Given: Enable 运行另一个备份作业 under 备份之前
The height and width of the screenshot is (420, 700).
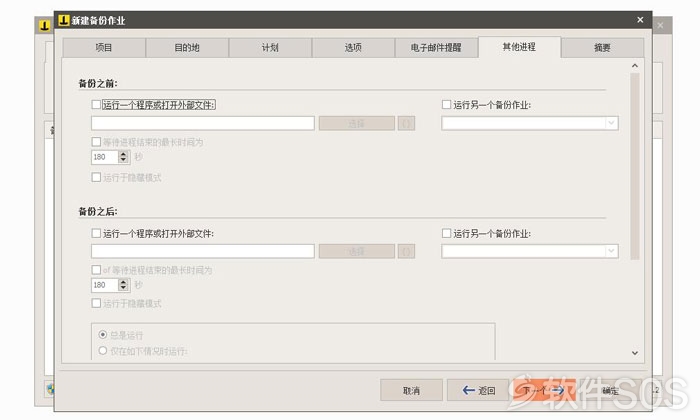Looking at the screenshot, I should [446, 104].
